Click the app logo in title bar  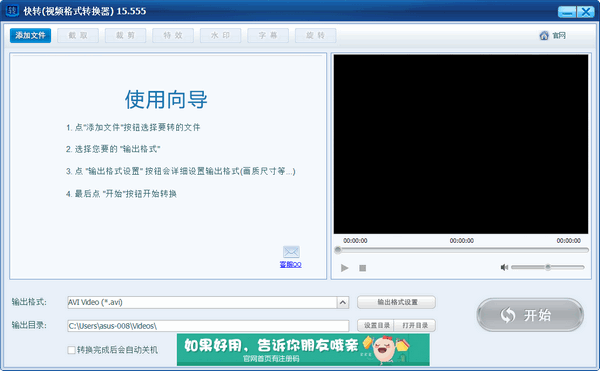12,11
